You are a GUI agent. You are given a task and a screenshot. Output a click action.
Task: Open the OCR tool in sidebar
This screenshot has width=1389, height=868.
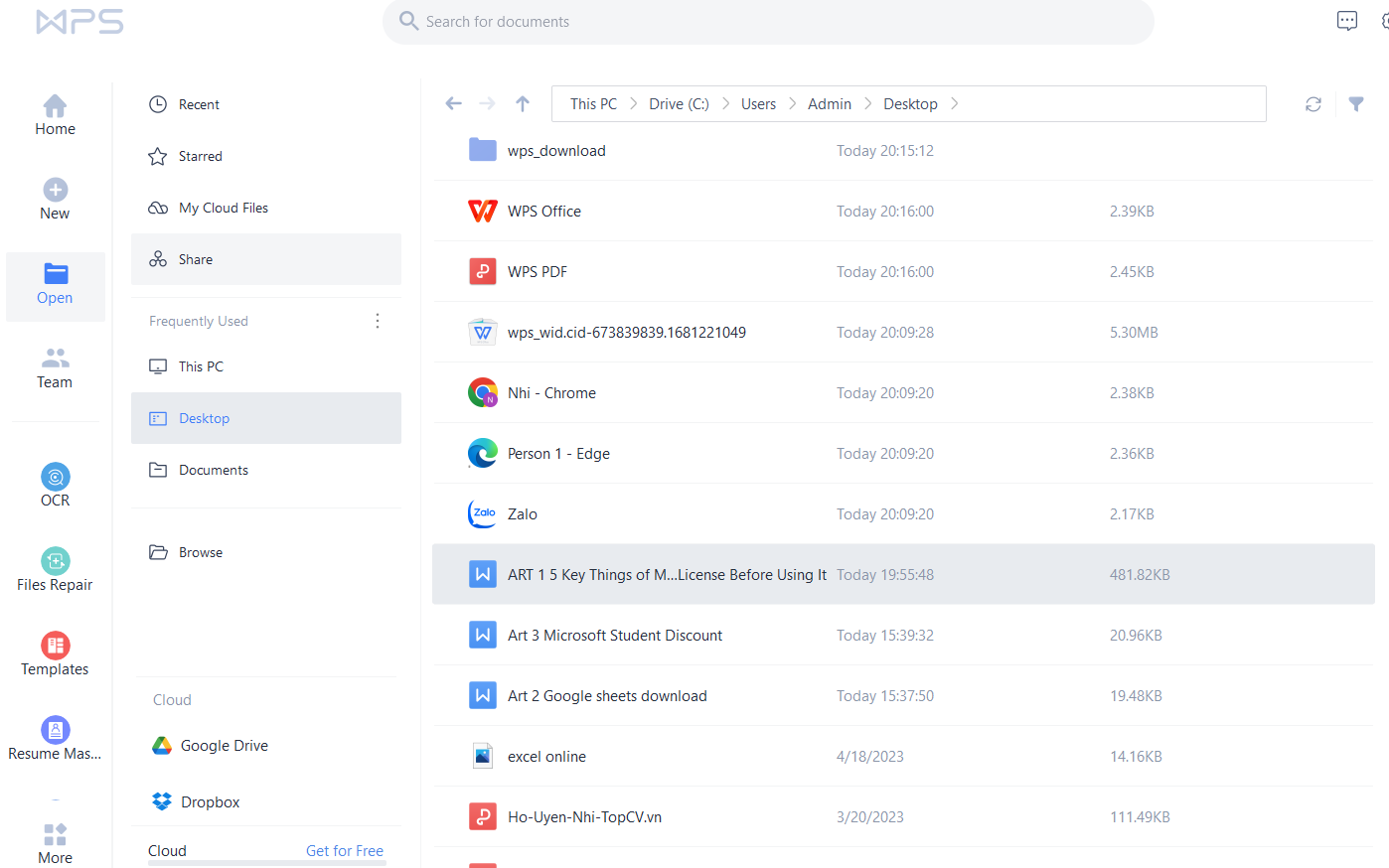point(55,486)
